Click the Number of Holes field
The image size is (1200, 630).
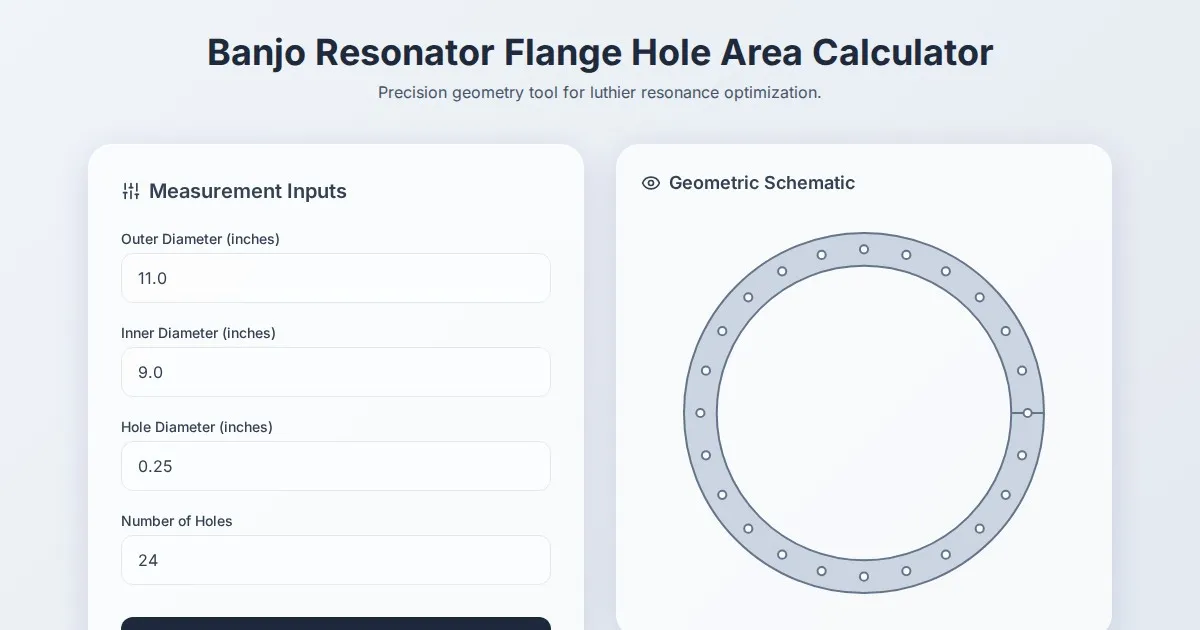click(335, 560)
